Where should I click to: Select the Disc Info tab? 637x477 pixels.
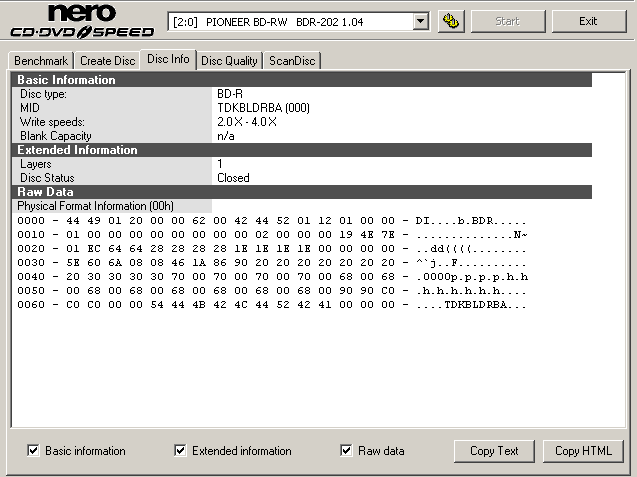tap(168, 59)
